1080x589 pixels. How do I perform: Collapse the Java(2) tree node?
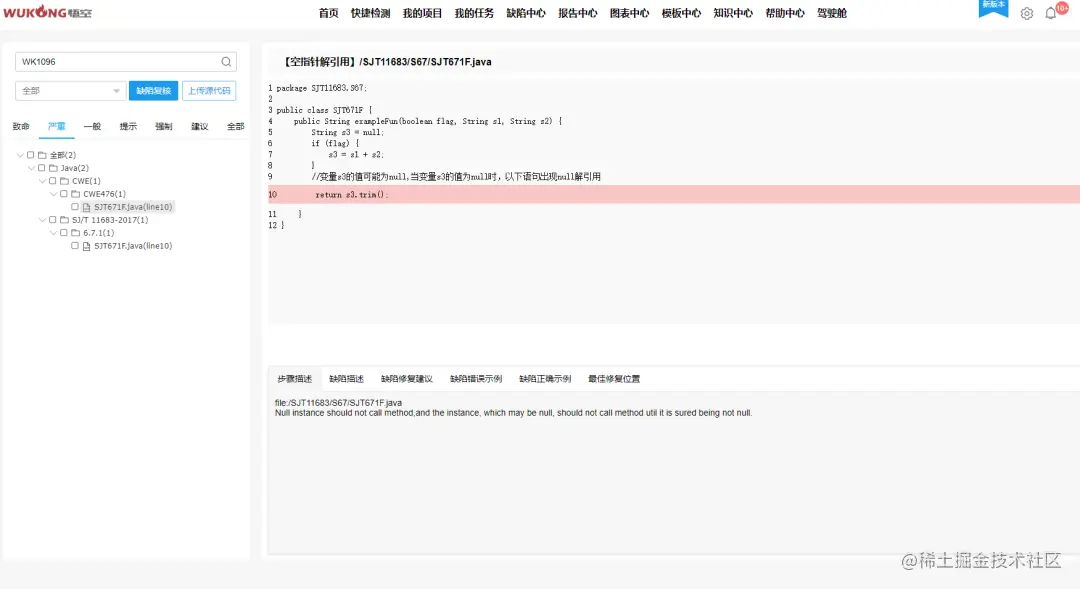31,168
